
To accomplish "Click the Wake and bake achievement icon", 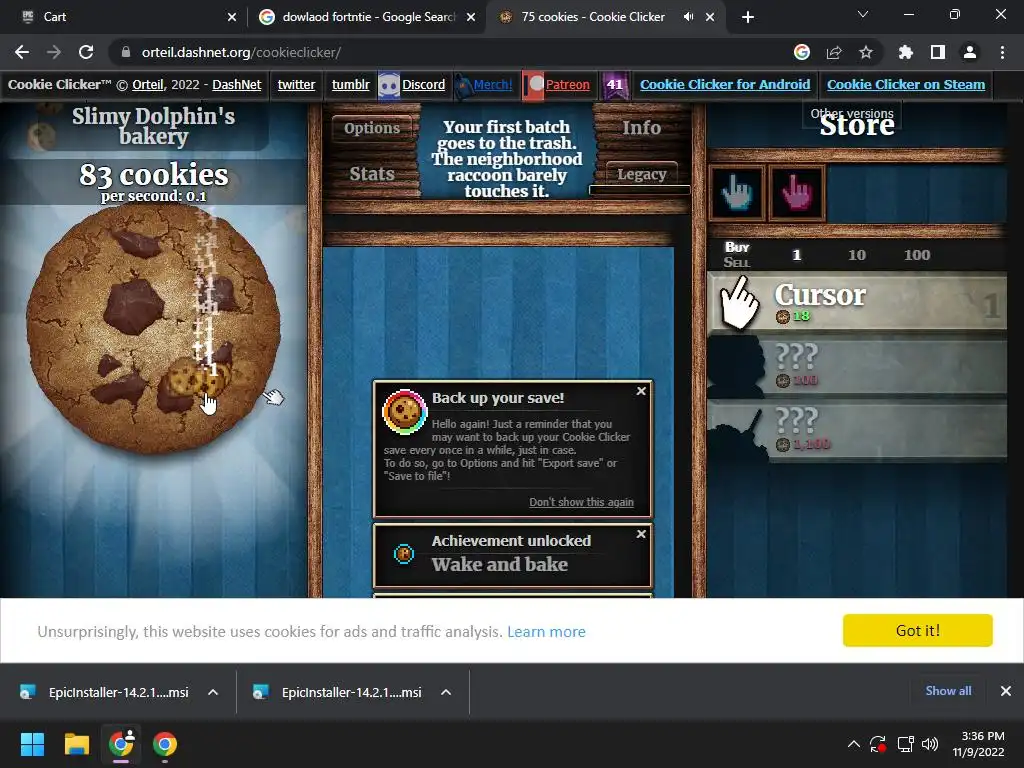I will point(404,554).
